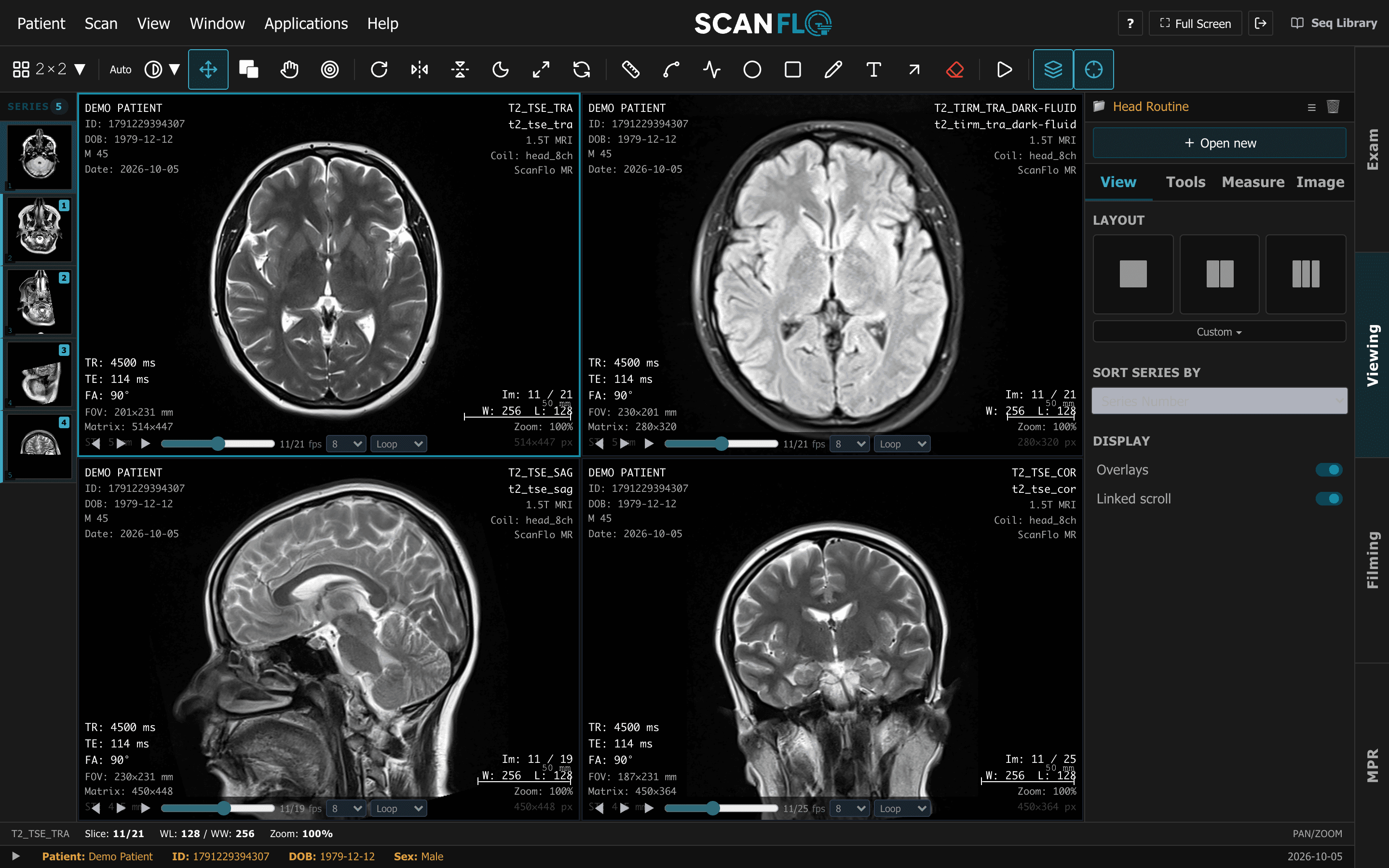Choose the single-pane layout option
1389x868 pixels.
1133,274
